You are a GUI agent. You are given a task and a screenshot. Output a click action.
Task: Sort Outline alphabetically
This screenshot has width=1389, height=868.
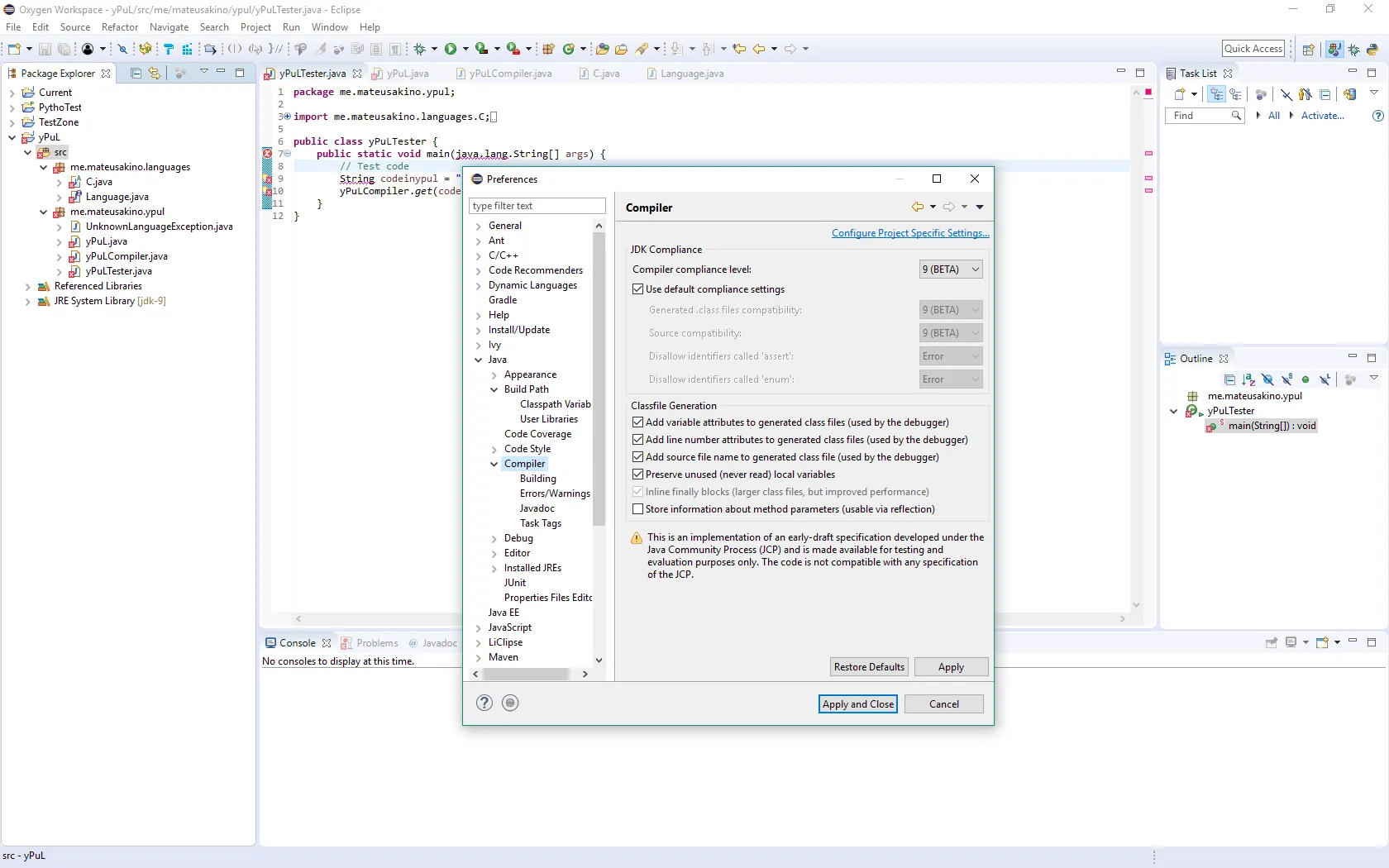pos(1248,379)
